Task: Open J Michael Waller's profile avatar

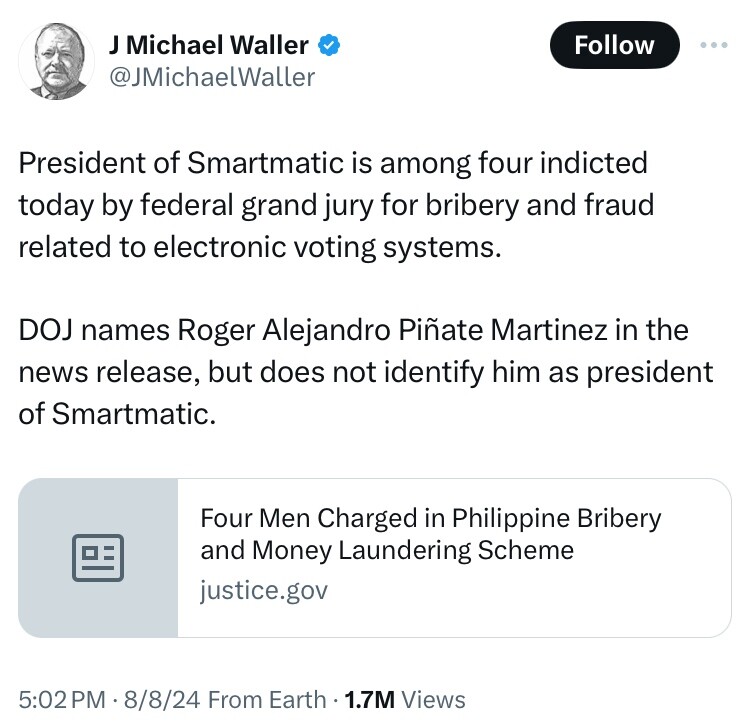Action: (x=57, y=60)
